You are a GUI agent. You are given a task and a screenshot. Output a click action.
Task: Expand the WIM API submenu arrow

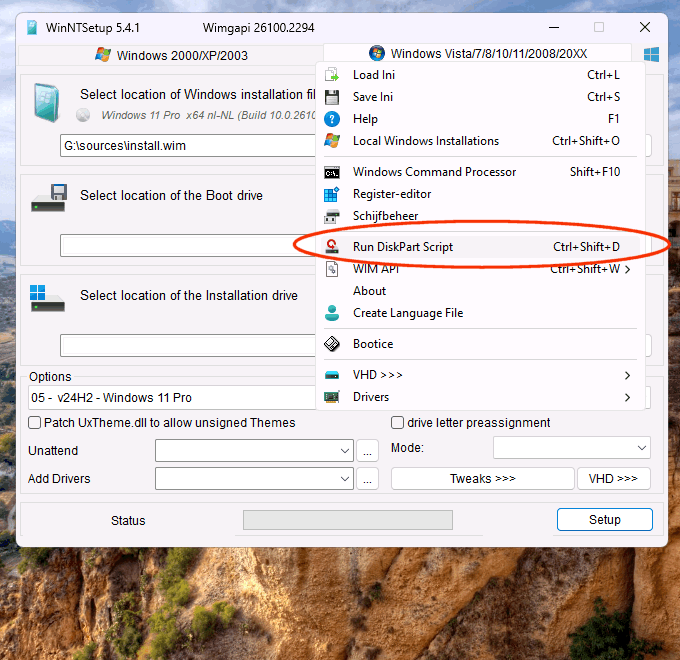628,269
